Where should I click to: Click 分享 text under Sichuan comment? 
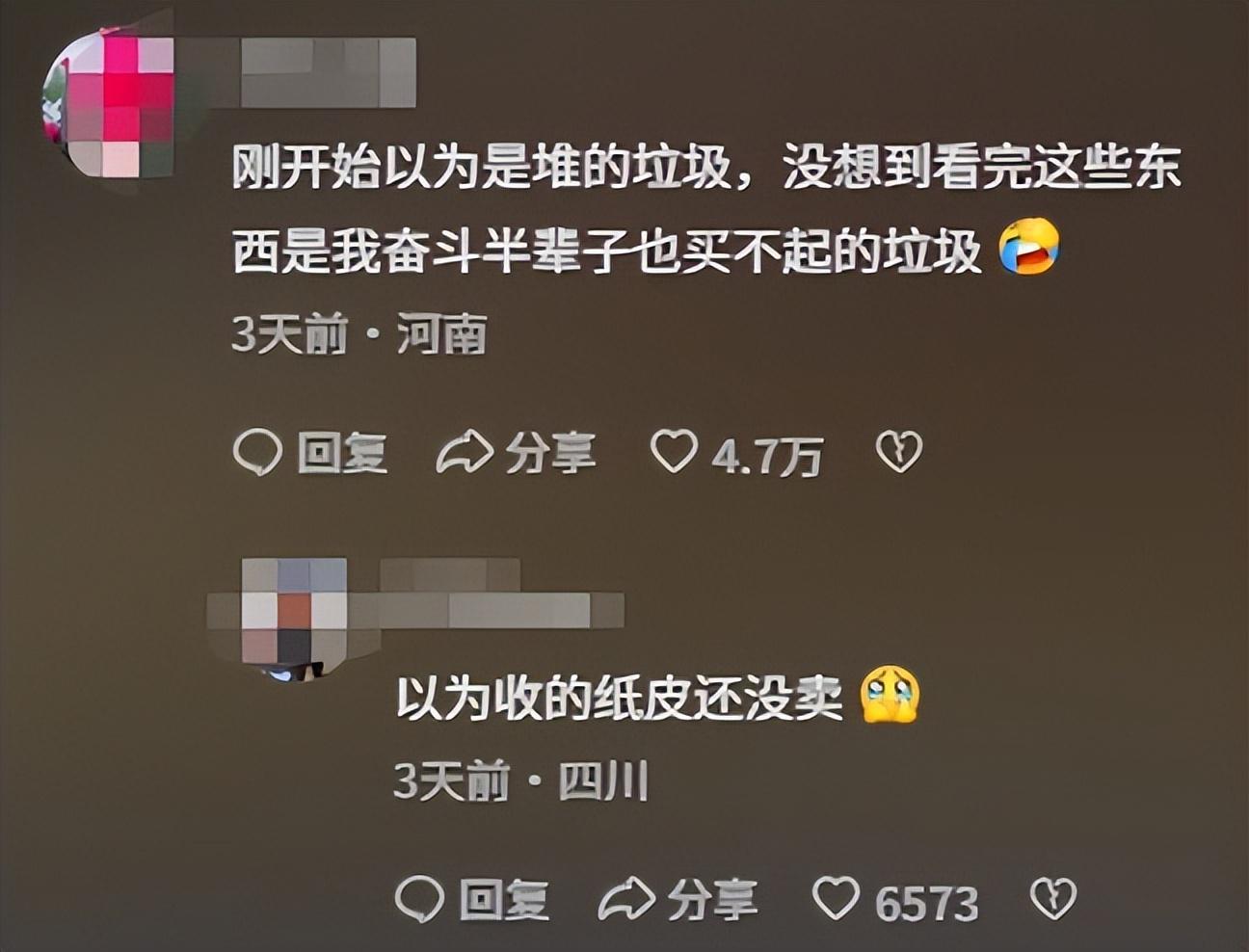pos(712,900)
